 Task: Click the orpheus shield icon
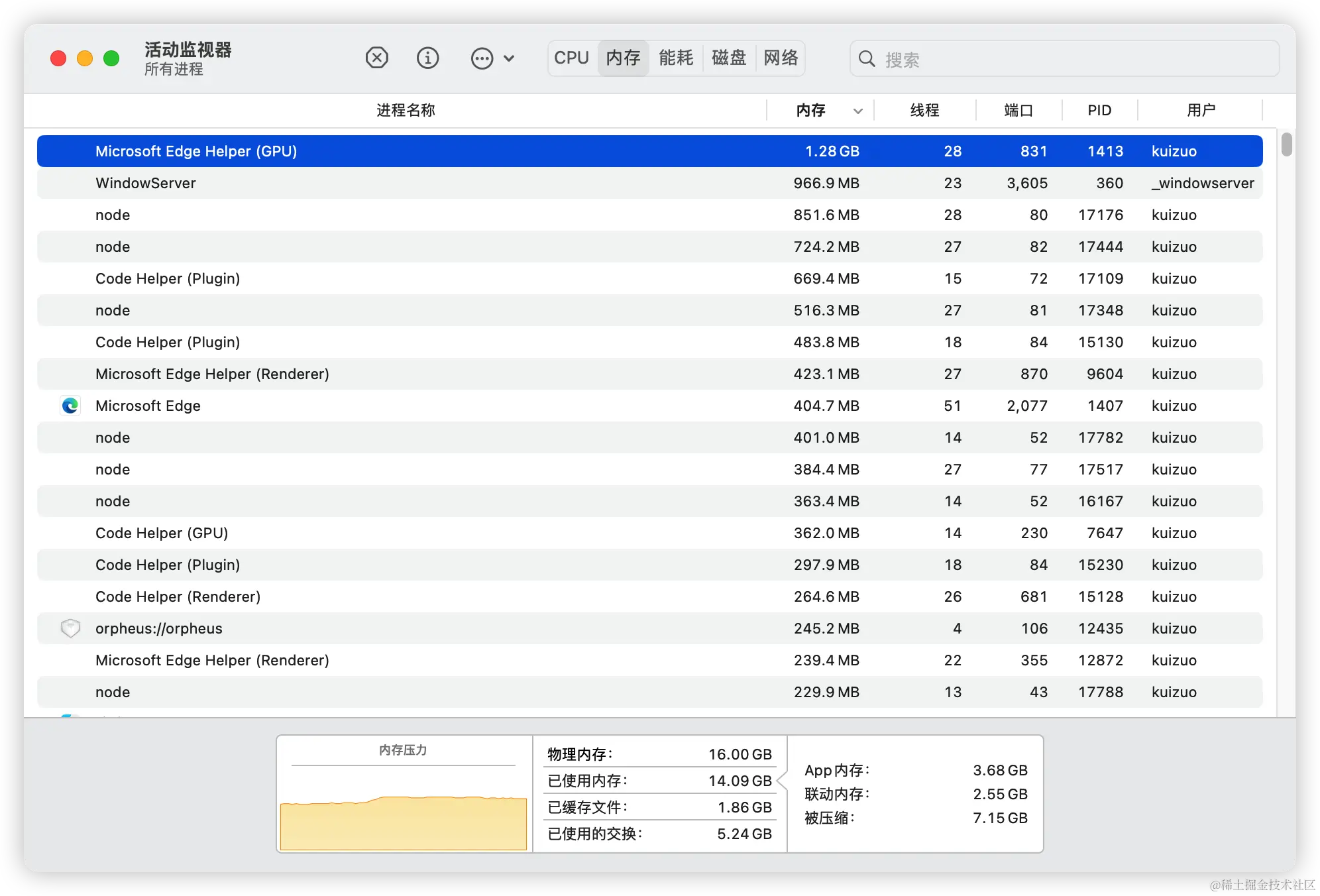point(70,628)
